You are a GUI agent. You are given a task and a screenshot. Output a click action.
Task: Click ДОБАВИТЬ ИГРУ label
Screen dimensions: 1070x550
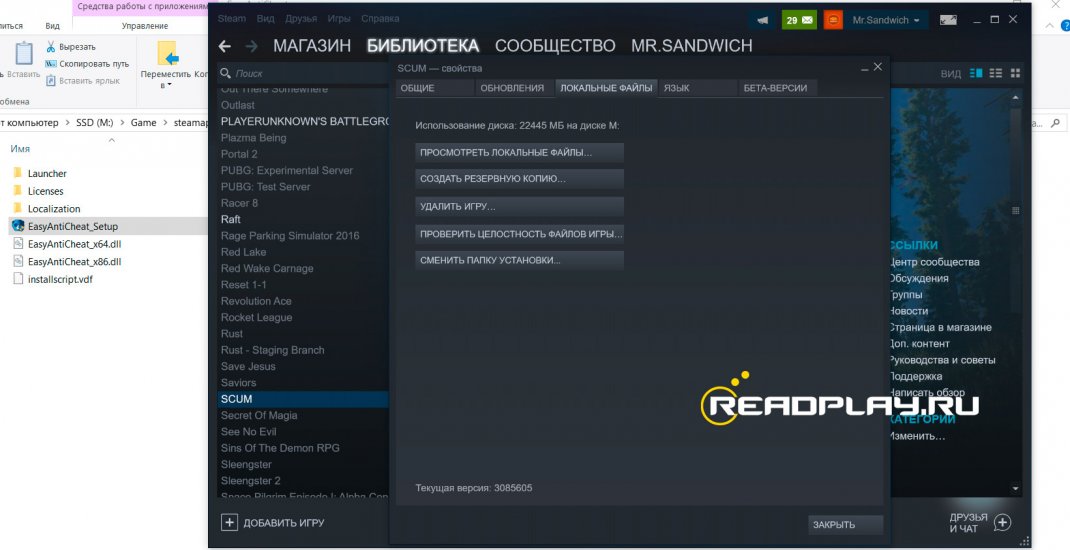[x=284, y=523]
